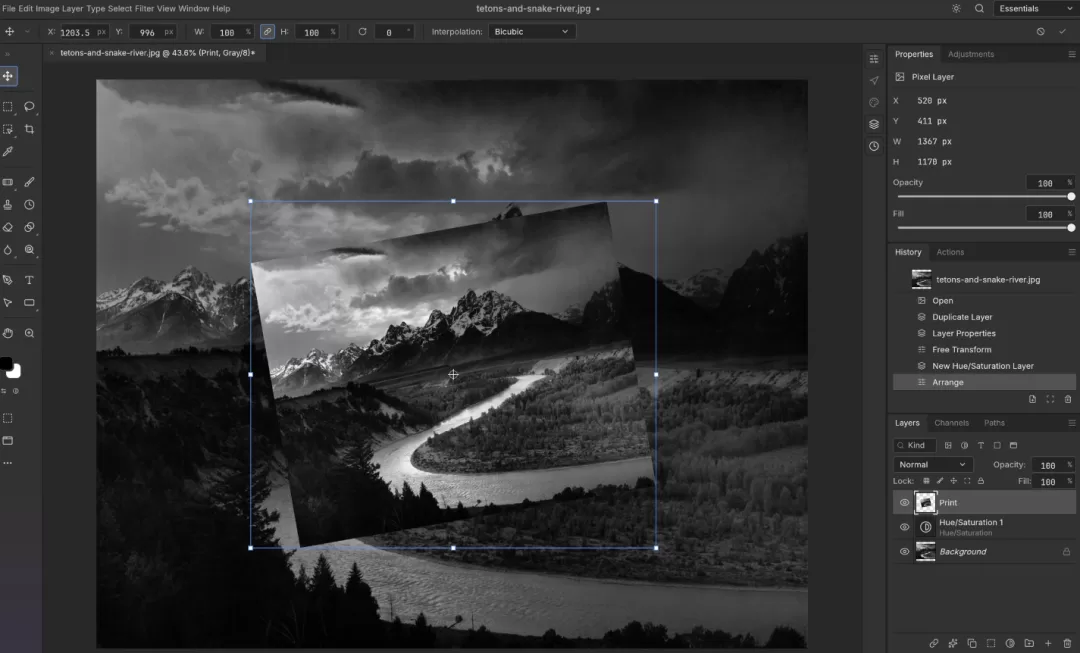Commit transform with the checkmark icon

[1062, 32]
